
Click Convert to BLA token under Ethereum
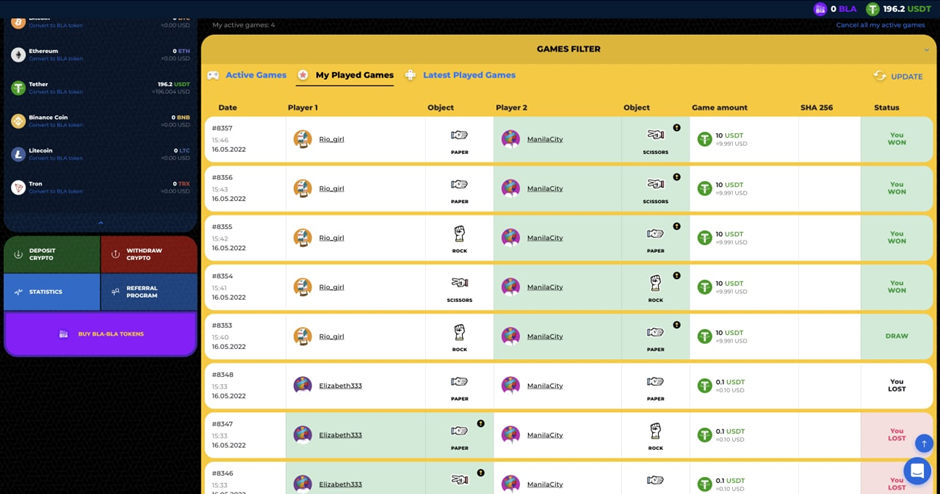(x=56, y=59)
